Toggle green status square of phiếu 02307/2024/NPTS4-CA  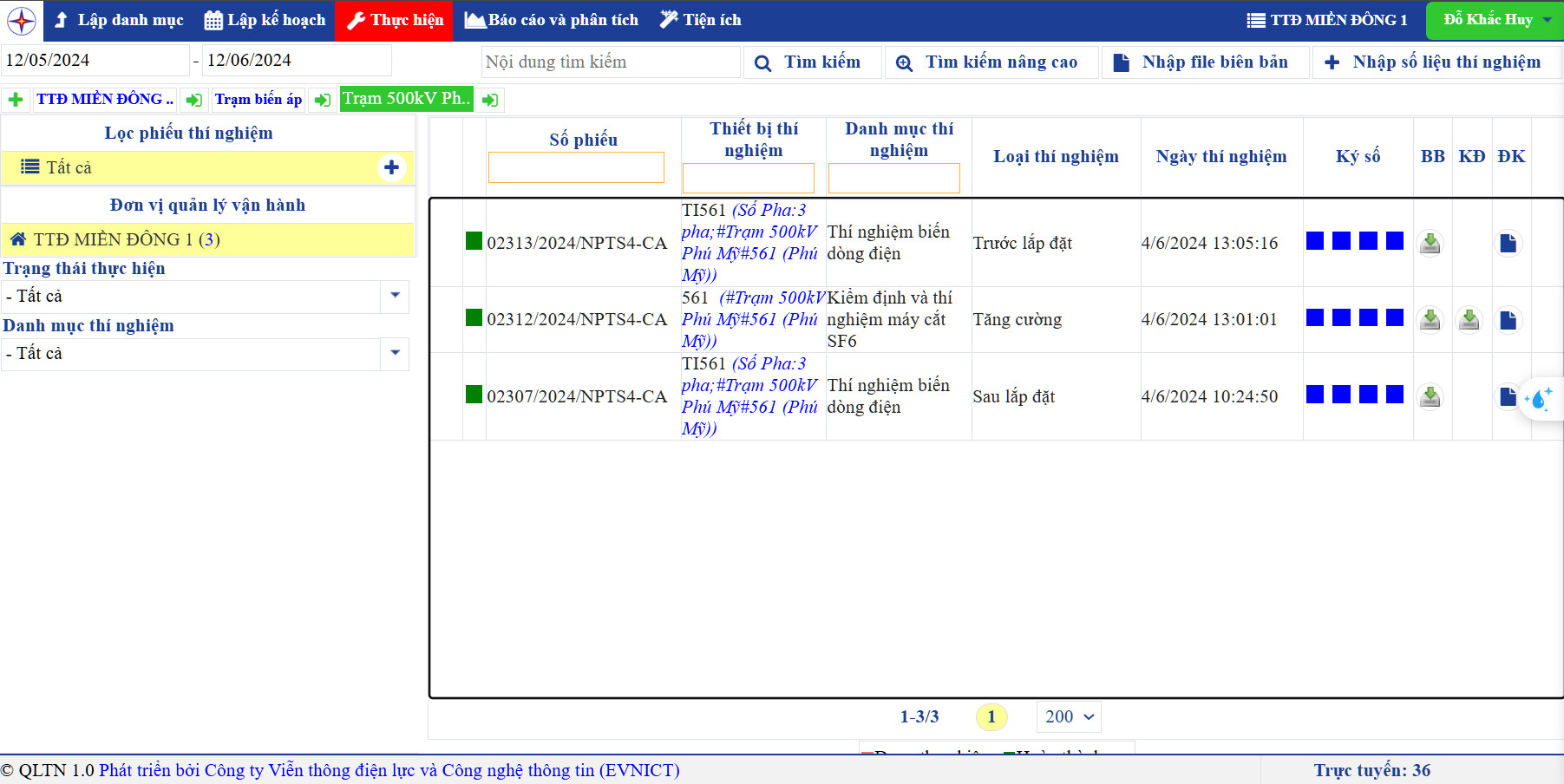pyautogui.click(x=474, y=395)
